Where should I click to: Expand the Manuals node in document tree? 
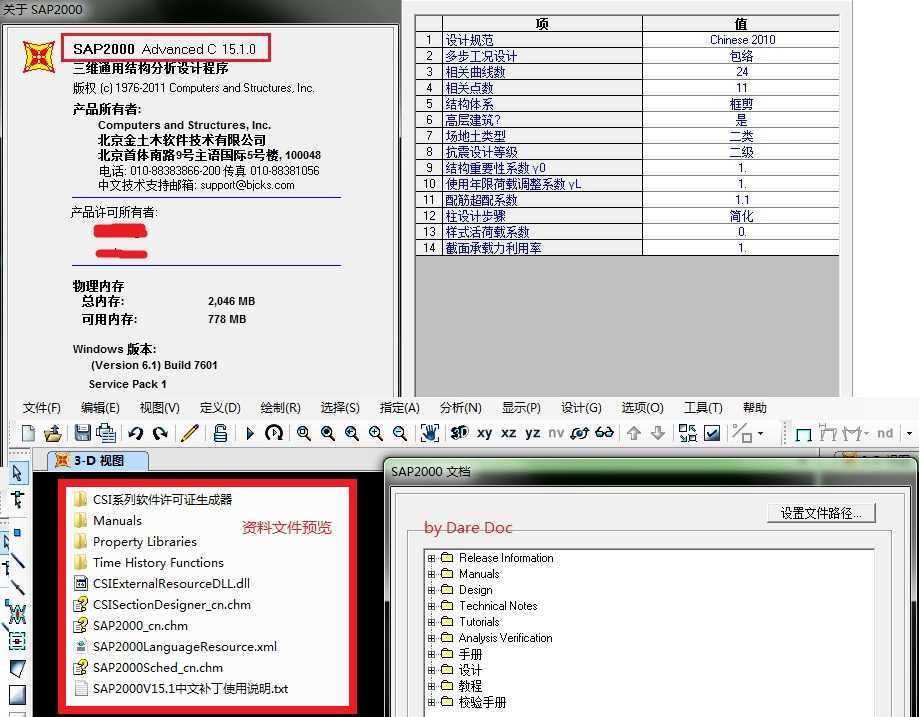click(x=431, y=574)
